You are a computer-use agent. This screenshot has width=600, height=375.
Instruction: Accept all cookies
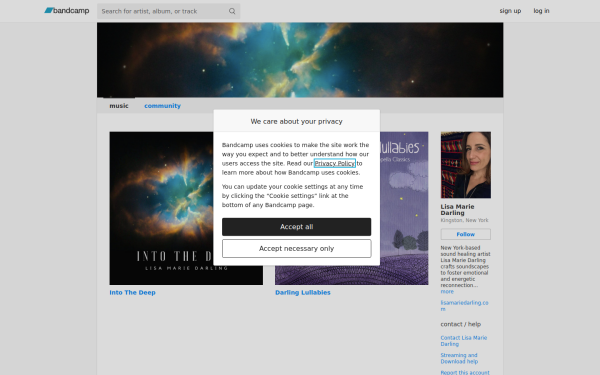tap(297, 227)
